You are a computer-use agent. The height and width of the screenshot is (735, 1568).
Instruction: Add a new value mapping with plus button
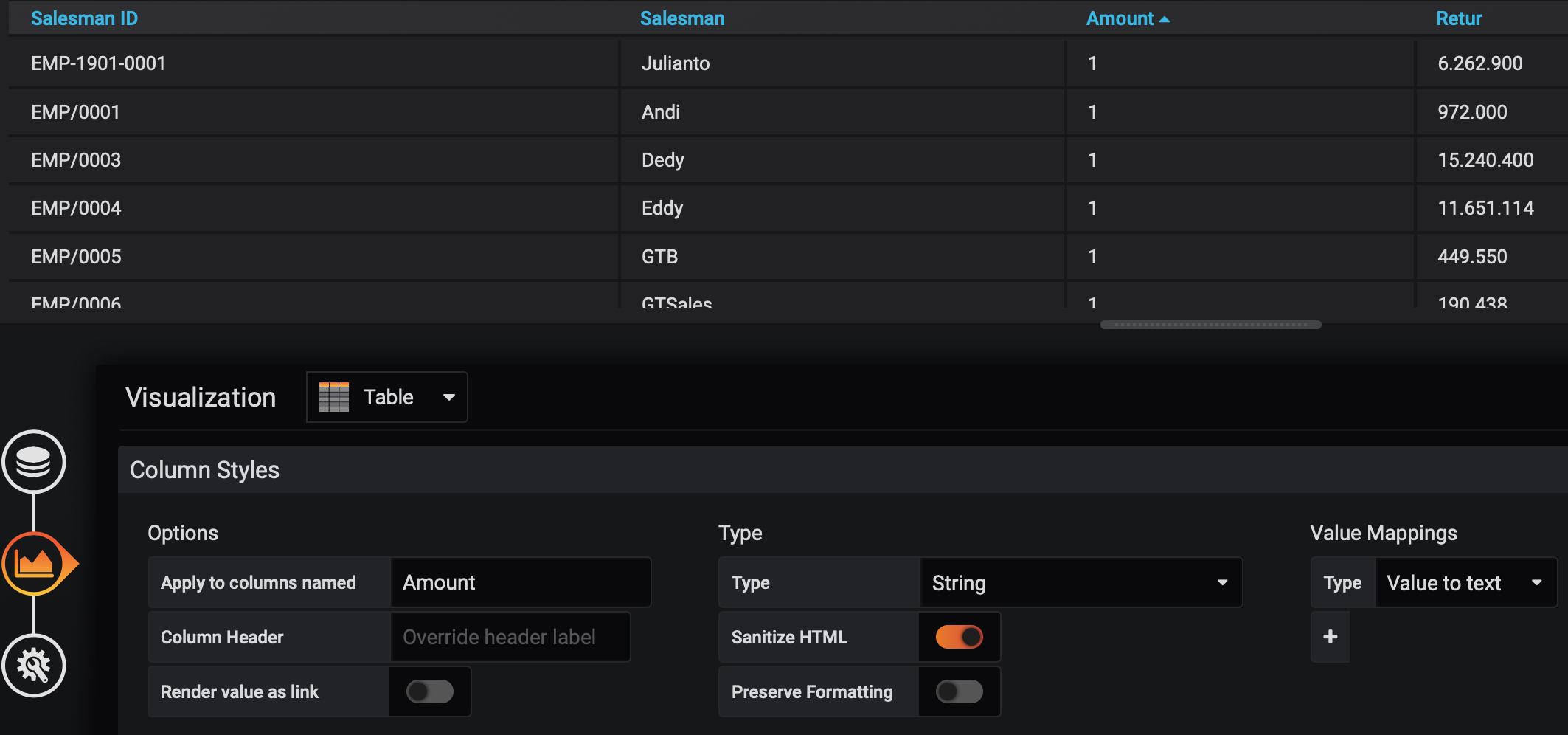click(1330, 636)
